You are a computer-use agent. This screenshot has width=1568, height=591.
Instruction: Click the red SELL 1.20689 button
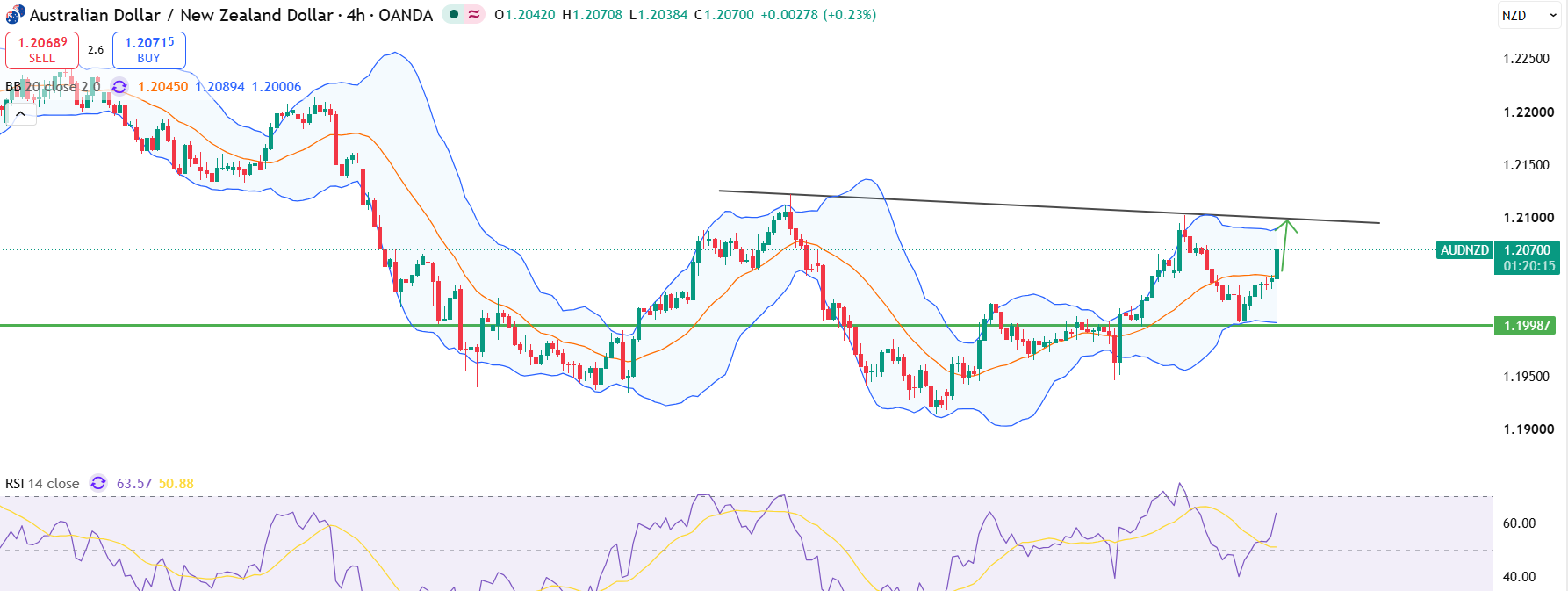42,50
